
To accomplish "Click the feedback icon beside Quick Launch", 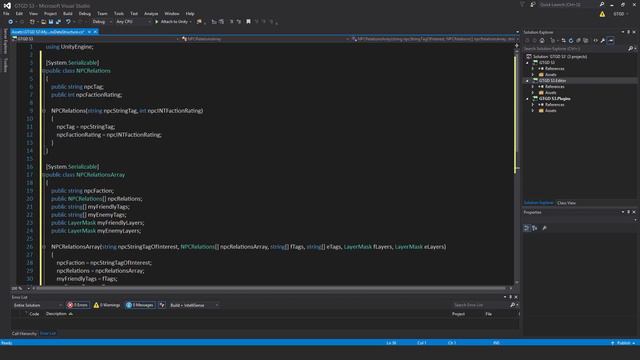I will coord(533,4).
